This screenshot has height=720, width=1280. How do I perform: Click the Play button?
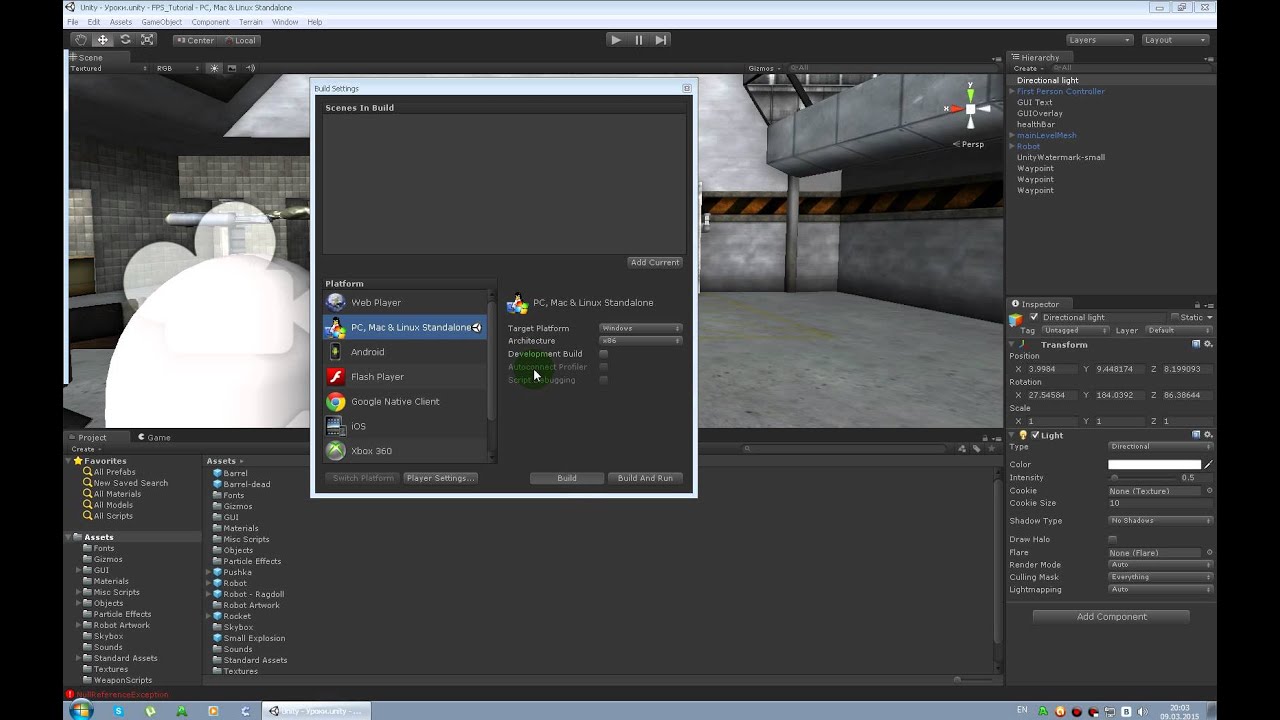(x=616, y=40)
